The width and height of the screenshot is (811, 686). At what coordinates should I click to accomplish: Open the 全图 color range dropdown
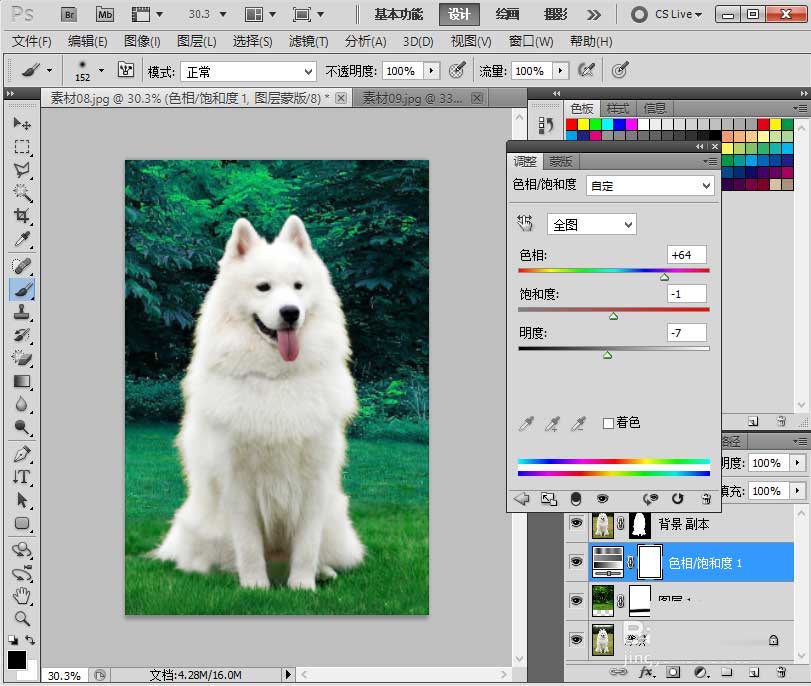pyautogui.click(x=591, y=225)
